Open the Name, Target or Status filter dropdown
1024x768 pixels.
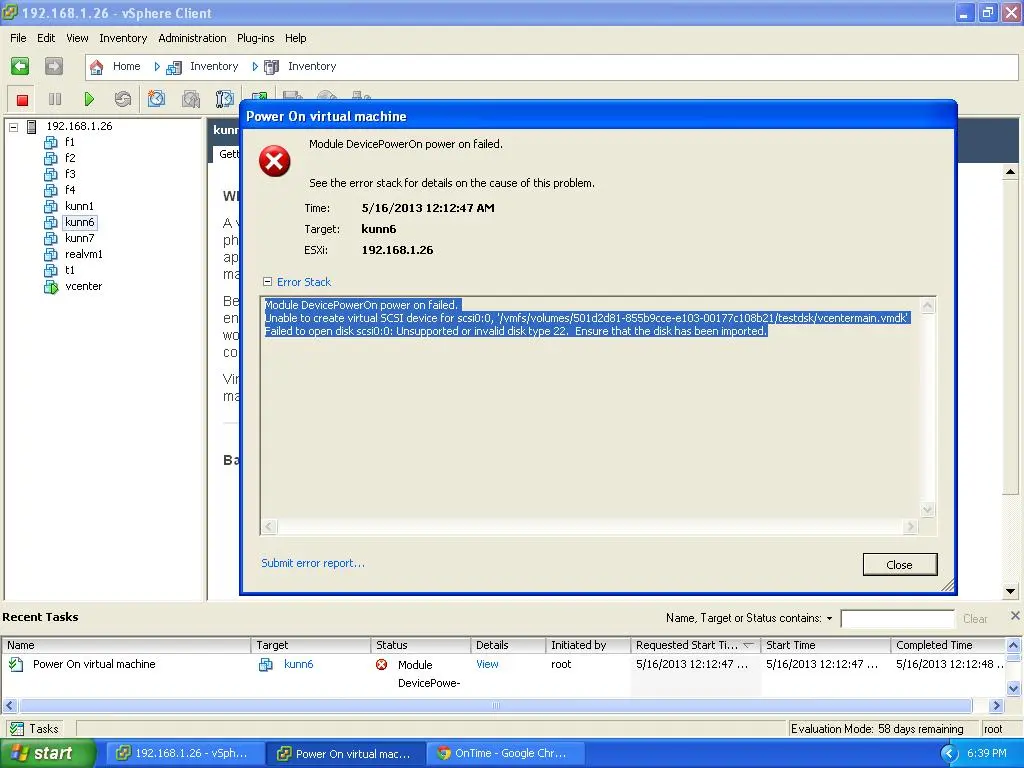(829, 618)
